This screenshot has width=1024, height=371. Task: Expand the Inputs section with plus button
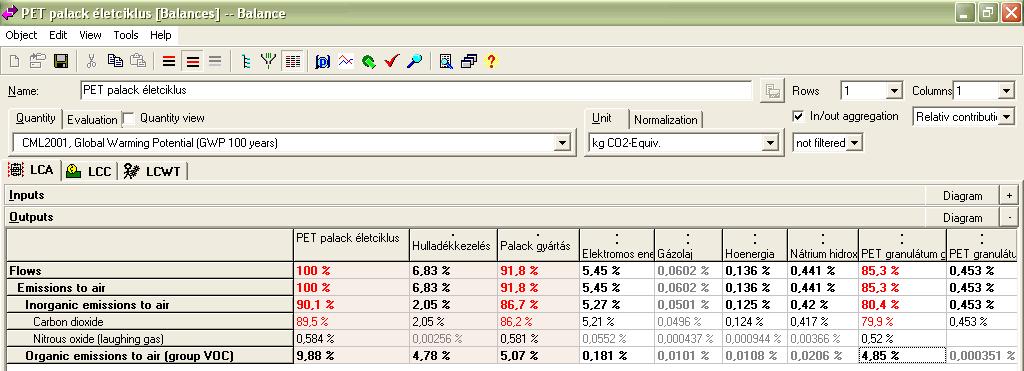point(1009,195)
